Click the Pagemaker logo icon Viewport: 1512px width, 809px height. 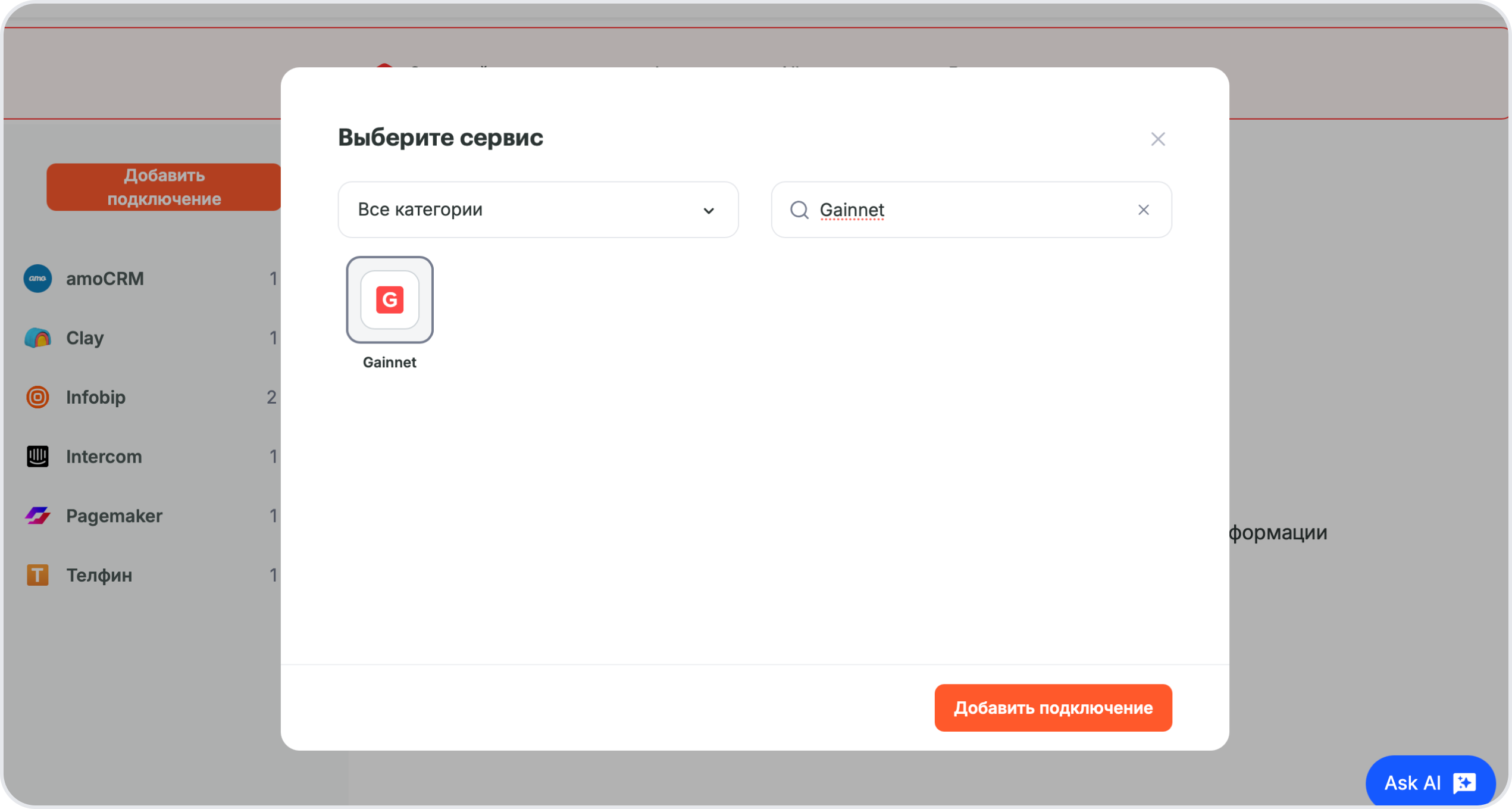(x=37, y=516)
